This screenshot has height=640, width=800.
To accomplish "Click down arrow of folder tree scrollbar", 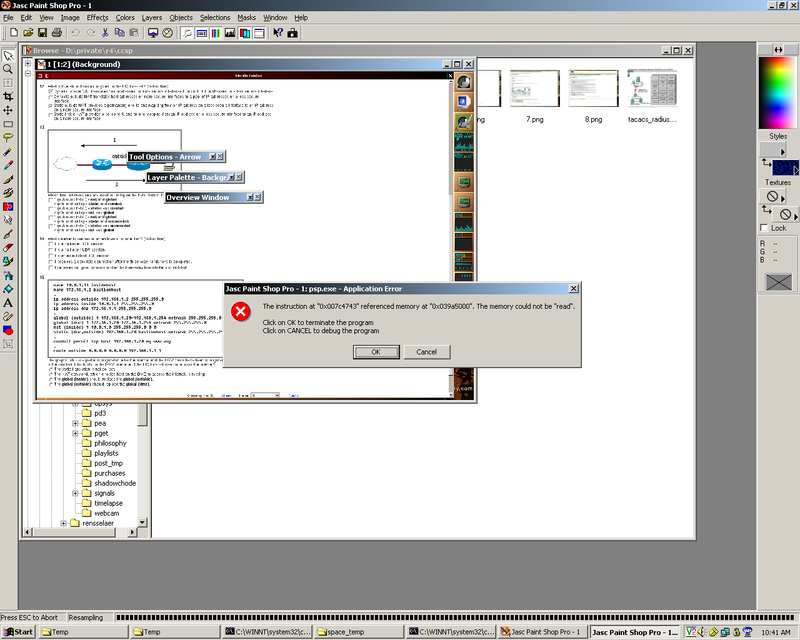I will 142,522.
